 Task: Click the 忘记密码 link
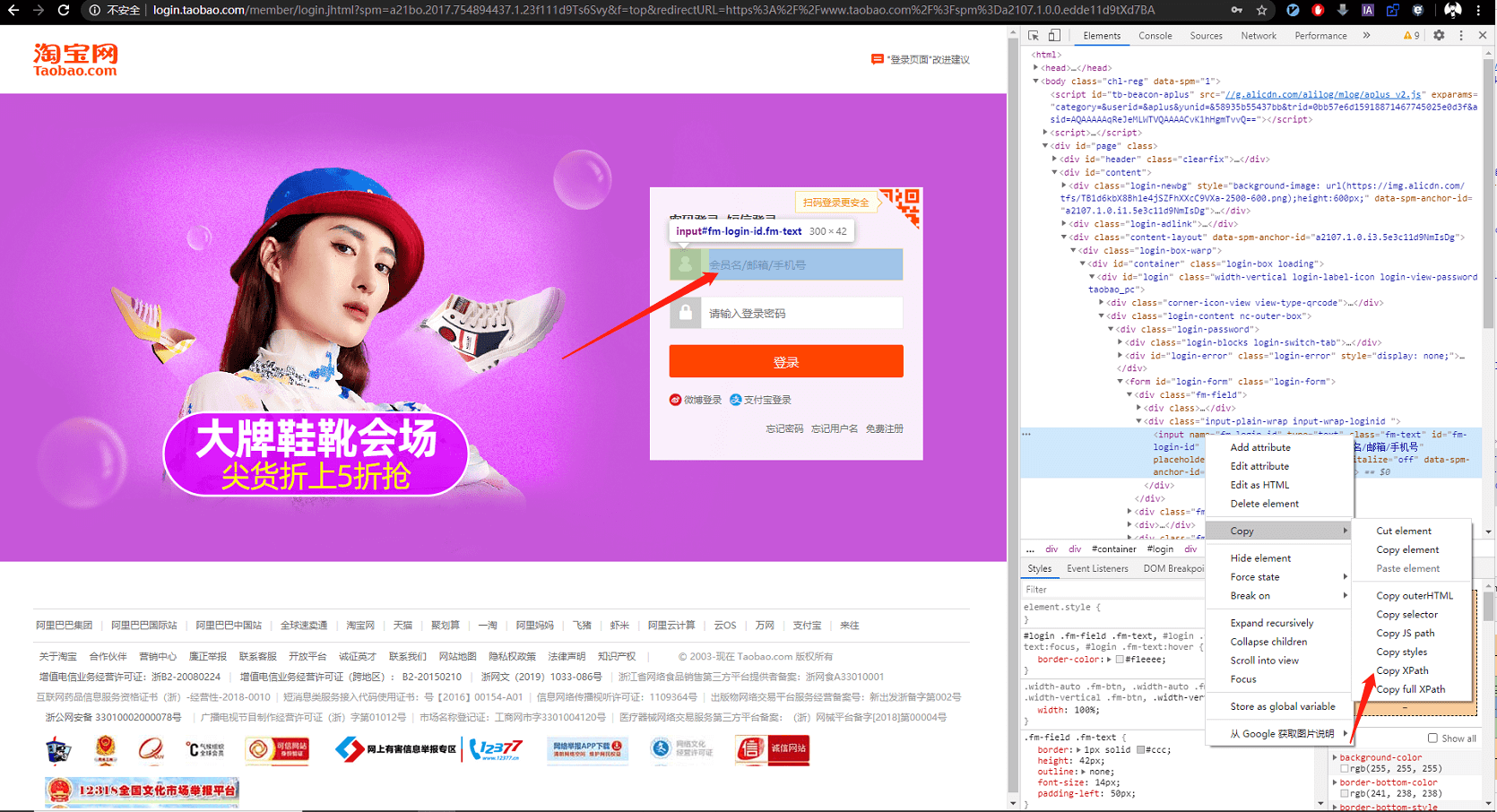pyautogui.click(x=784, y=429)
